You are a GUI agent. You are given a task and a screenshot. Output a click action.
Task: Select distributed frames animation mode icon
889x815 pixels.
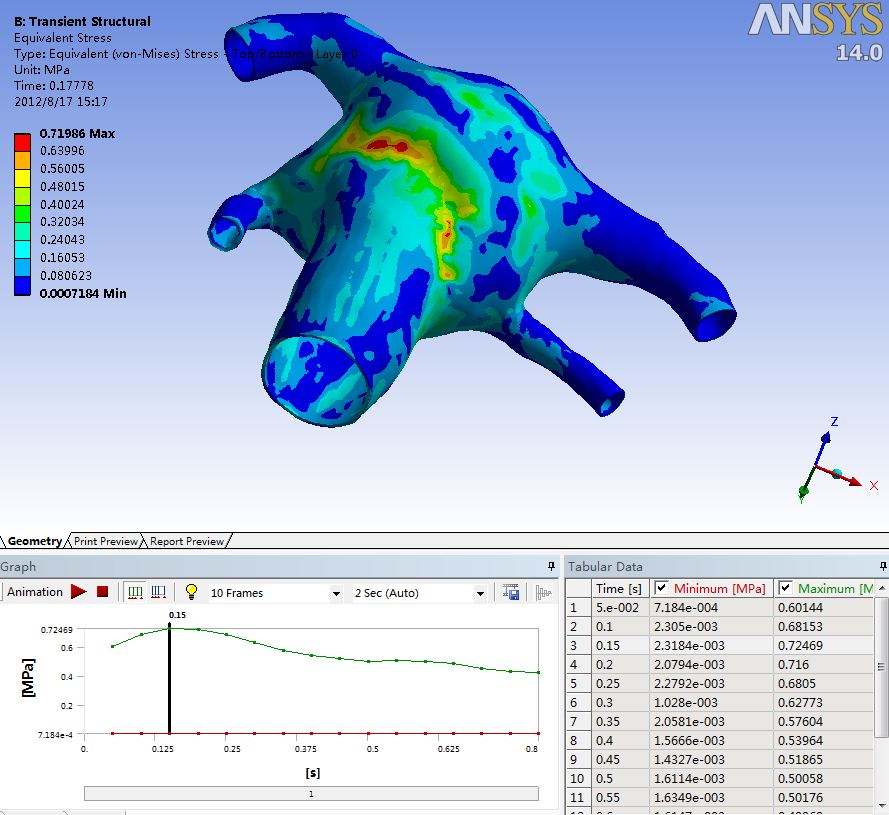(x=135, y=592)
